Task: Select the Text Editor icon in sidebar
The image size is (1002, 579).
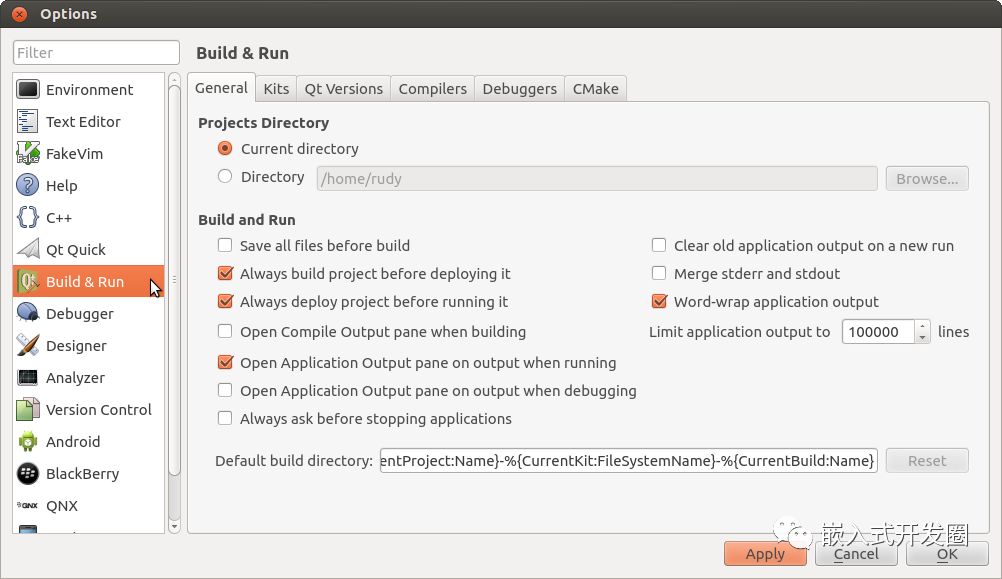Action: click(28, 121)
